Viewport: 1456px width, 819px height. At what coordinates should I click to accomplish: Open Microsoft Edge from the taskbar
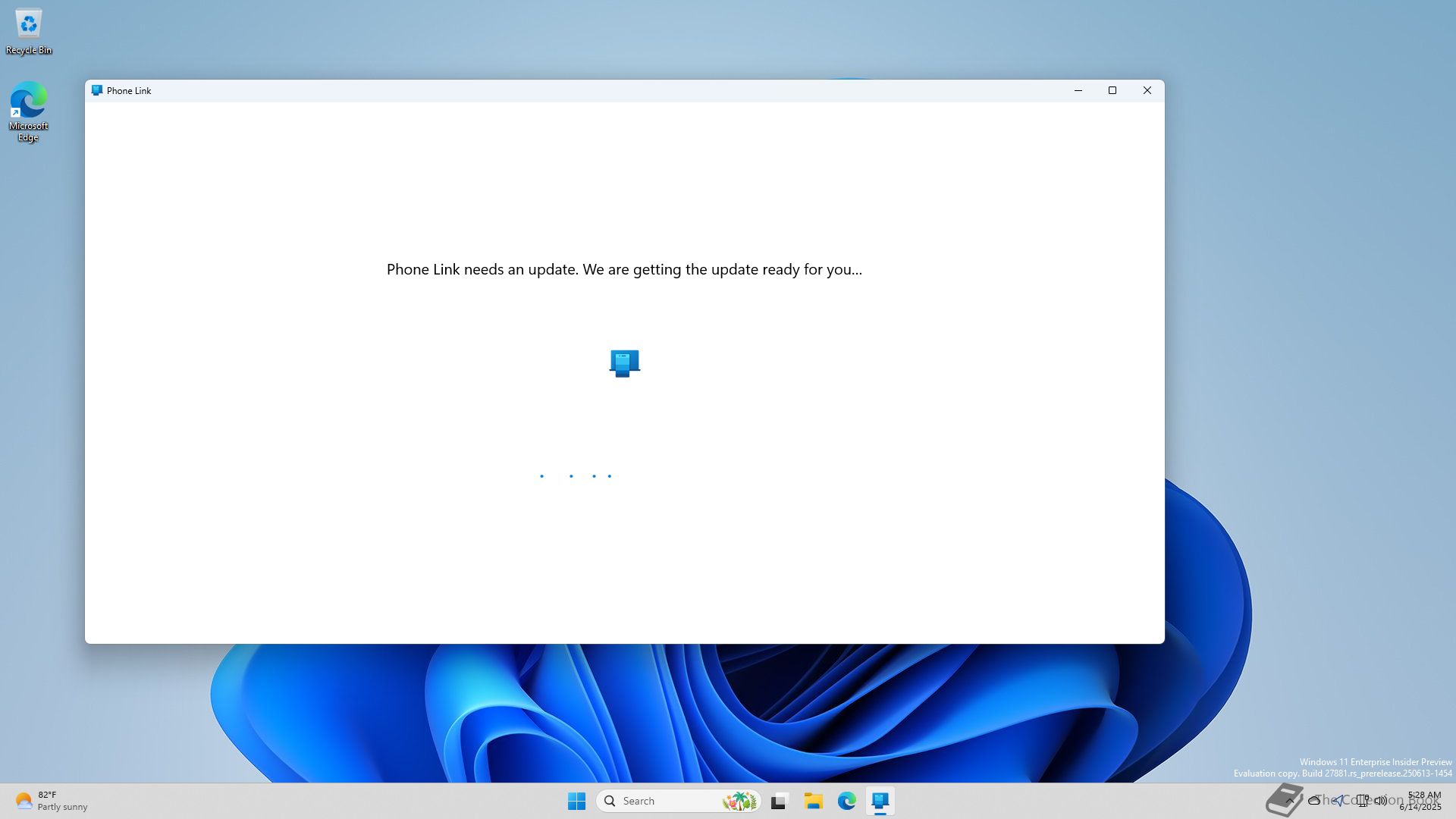[846, 801]
